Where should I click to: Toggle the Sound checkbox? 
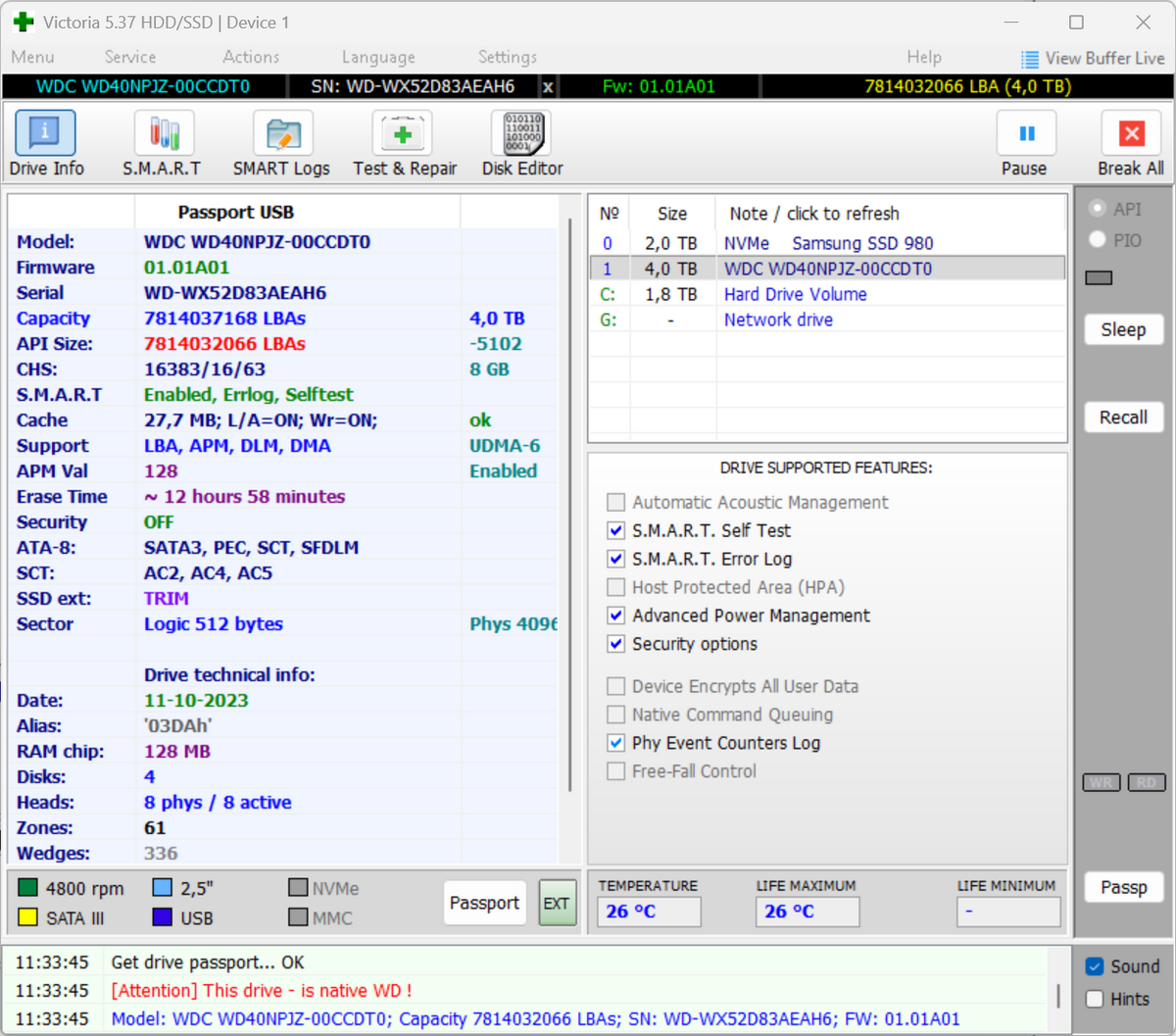pos(1095,966)
